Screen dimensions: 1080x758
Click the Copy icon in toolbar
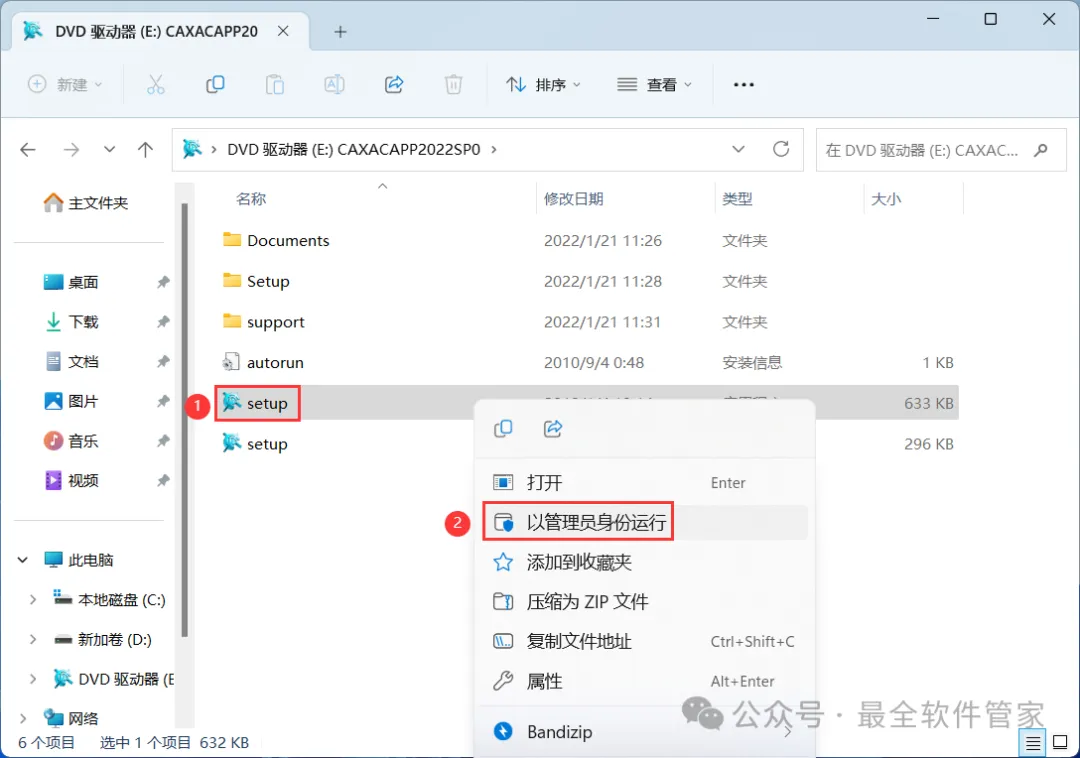(215, 85)
